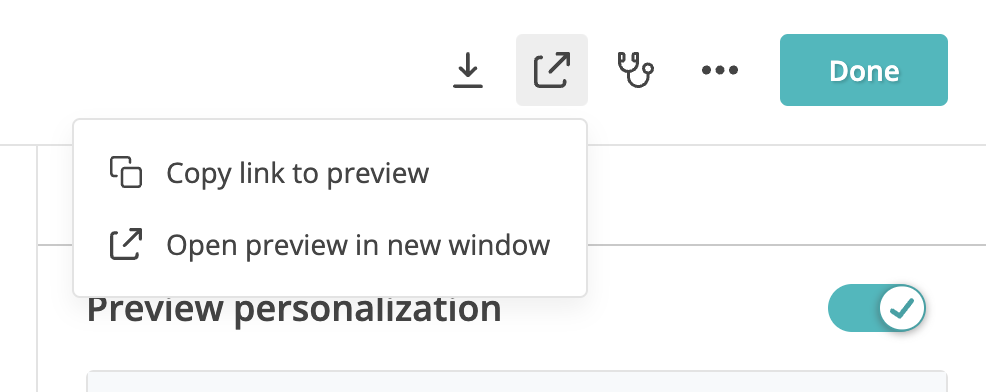Click the word "Done" in the header
Viewport: 986px width, 392px height.
(x=864, y=70)
